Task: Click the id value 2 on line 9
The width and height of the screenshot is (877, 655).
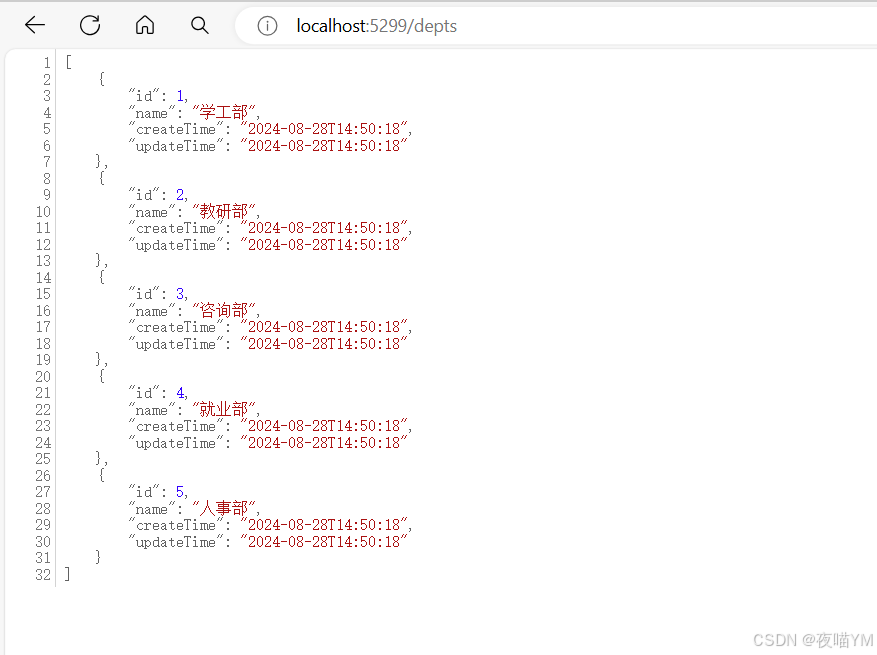Action: click(180, 195)
